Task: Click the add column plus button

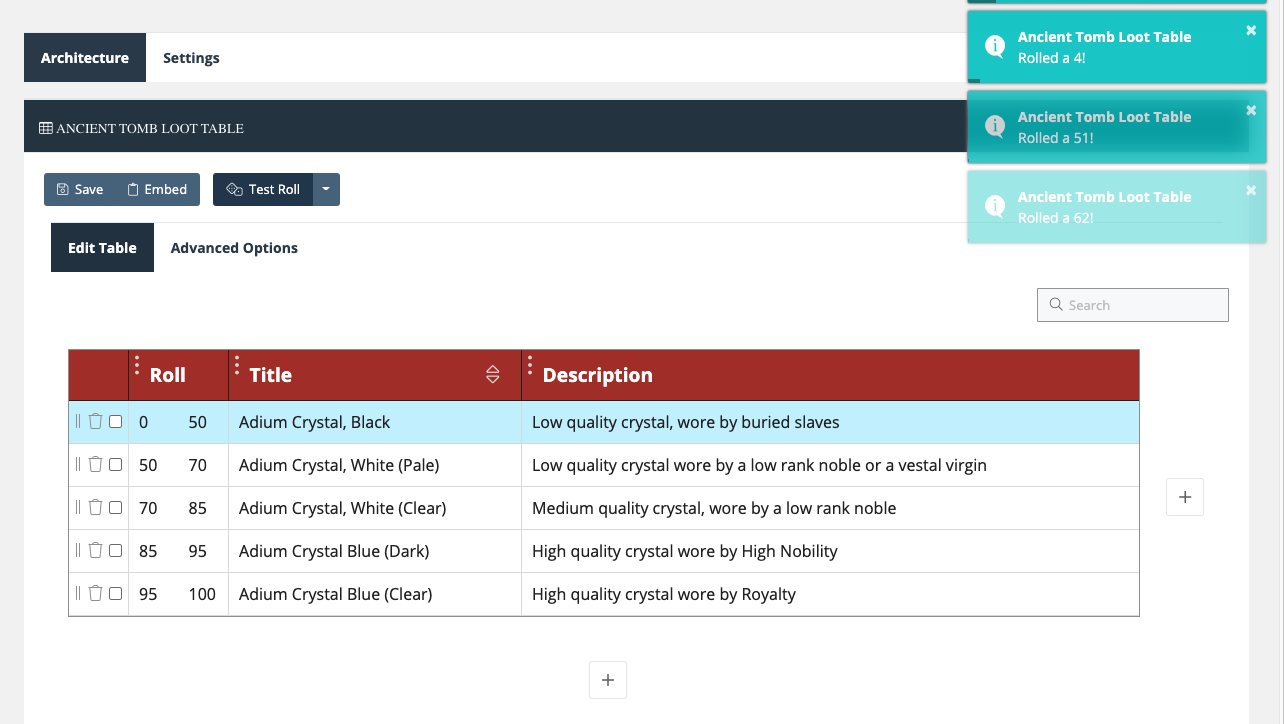Action: [1185, 497]
